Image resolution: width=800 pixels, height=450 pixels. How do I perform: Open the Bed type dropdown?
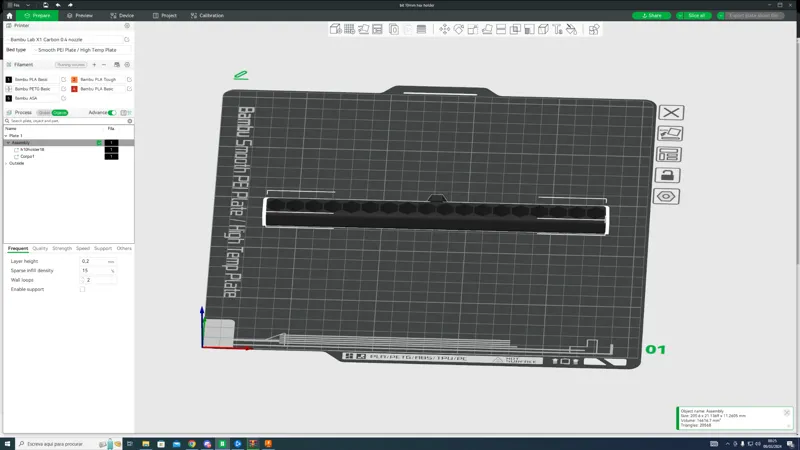(x=82, y=50)
